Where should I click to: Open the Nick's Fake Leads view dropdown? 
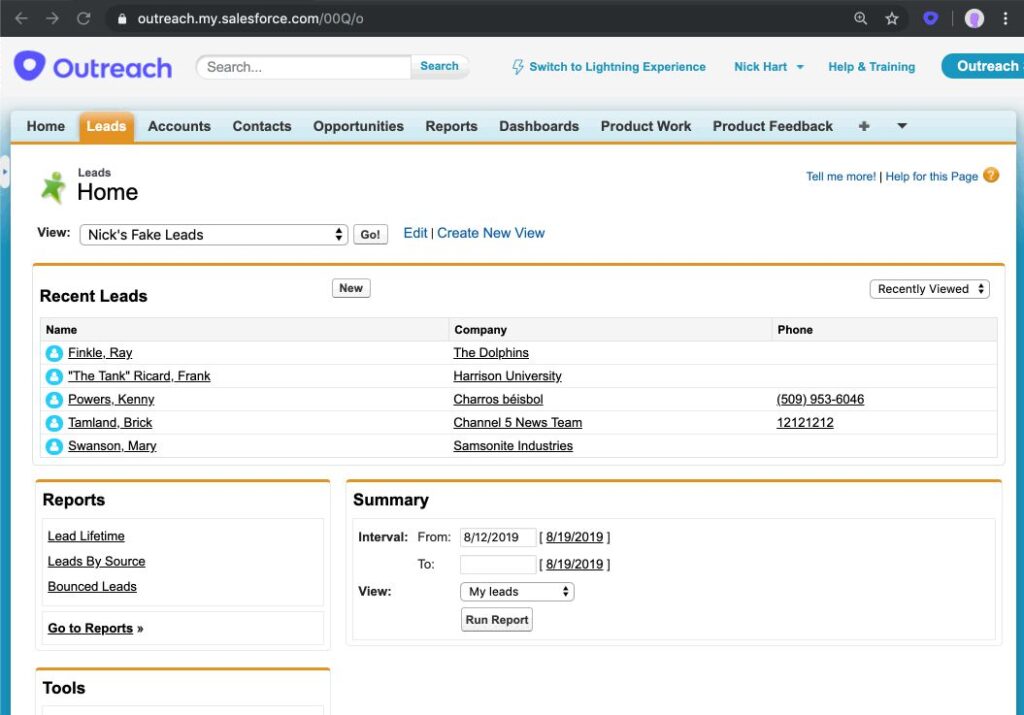(x=214, y=234)
